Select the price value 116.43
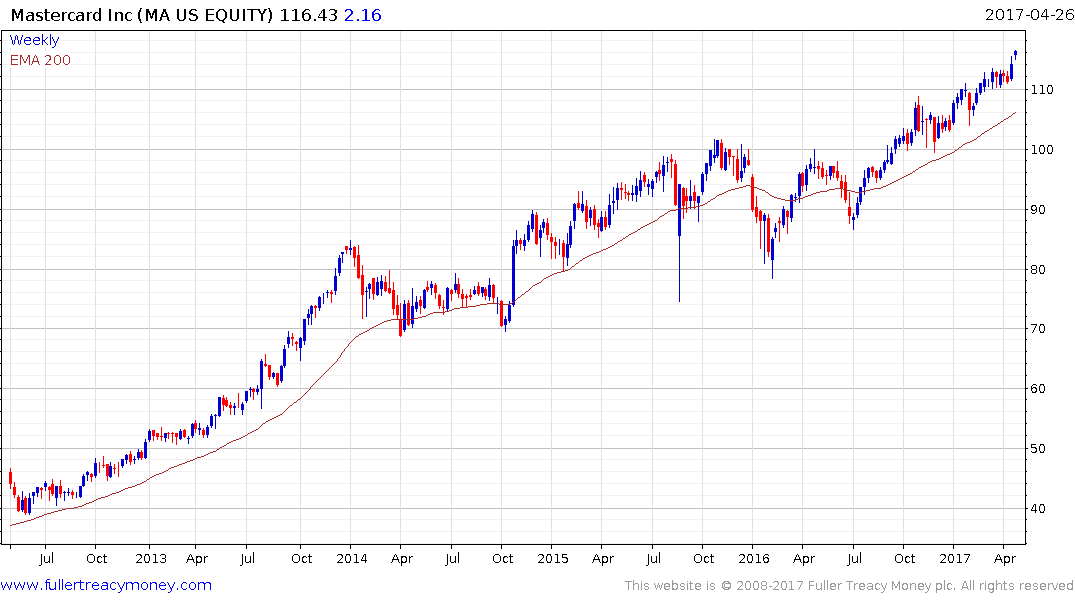Screen dimensions: 1075x600 [x=309, y=15]
